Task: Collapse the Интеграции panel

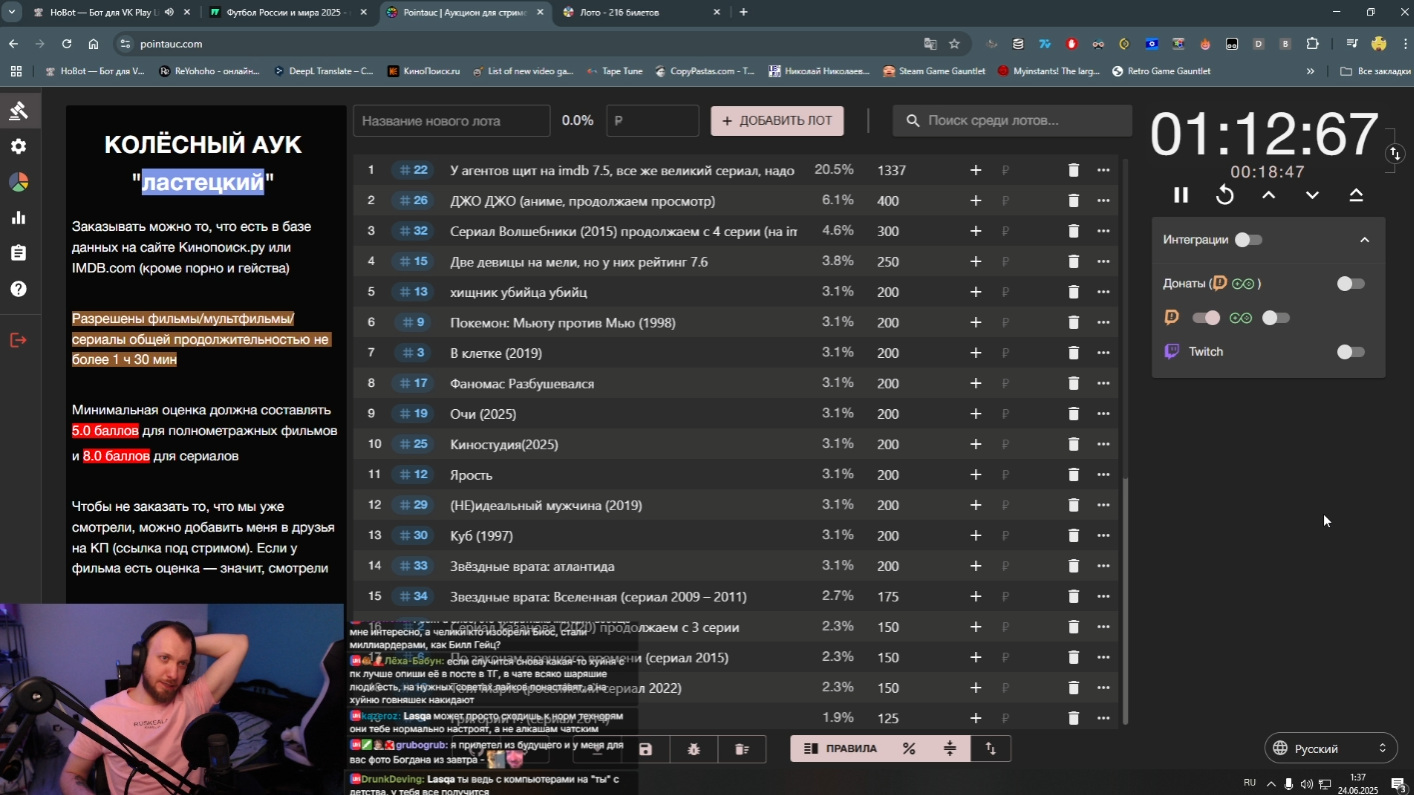Action: [1364, 240]
